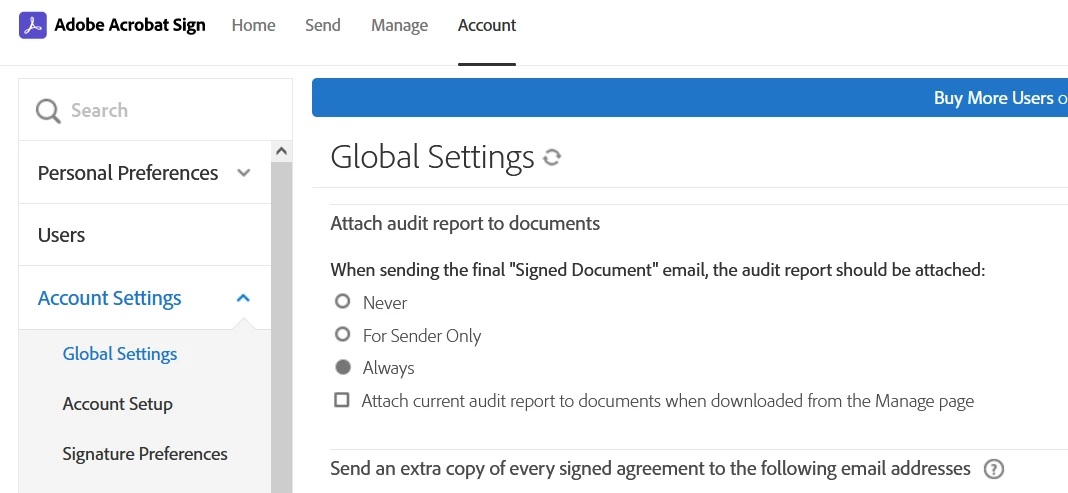This screenshot has width=1068, height=493.
Task: Click the search magnifier icon
Action: click(48, 111)
